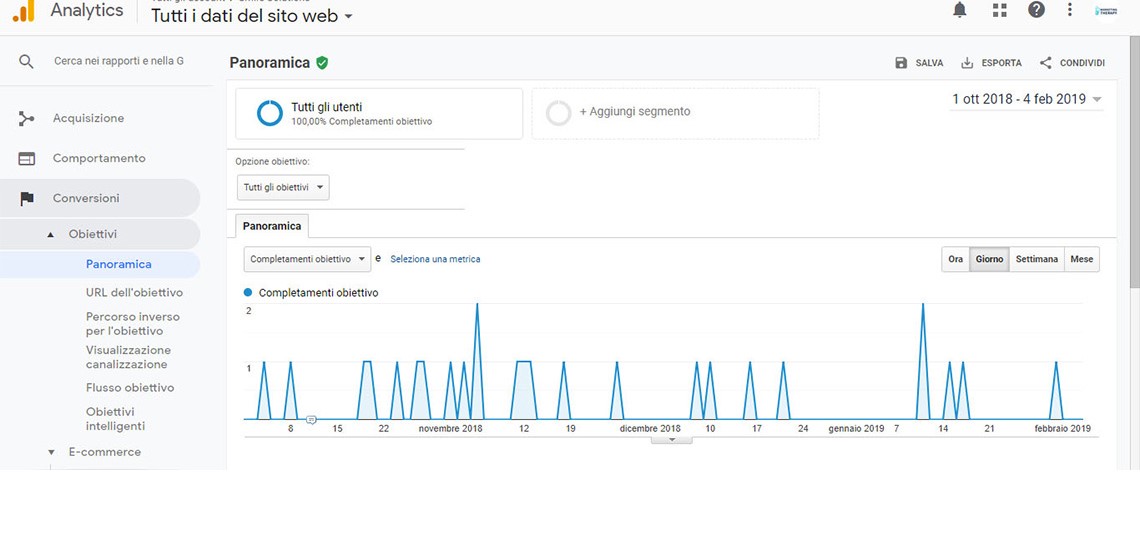This screenshot has width=1140, height=547.
Task: Click the febbraio 2019 axis label
Action: (1062, 428)
